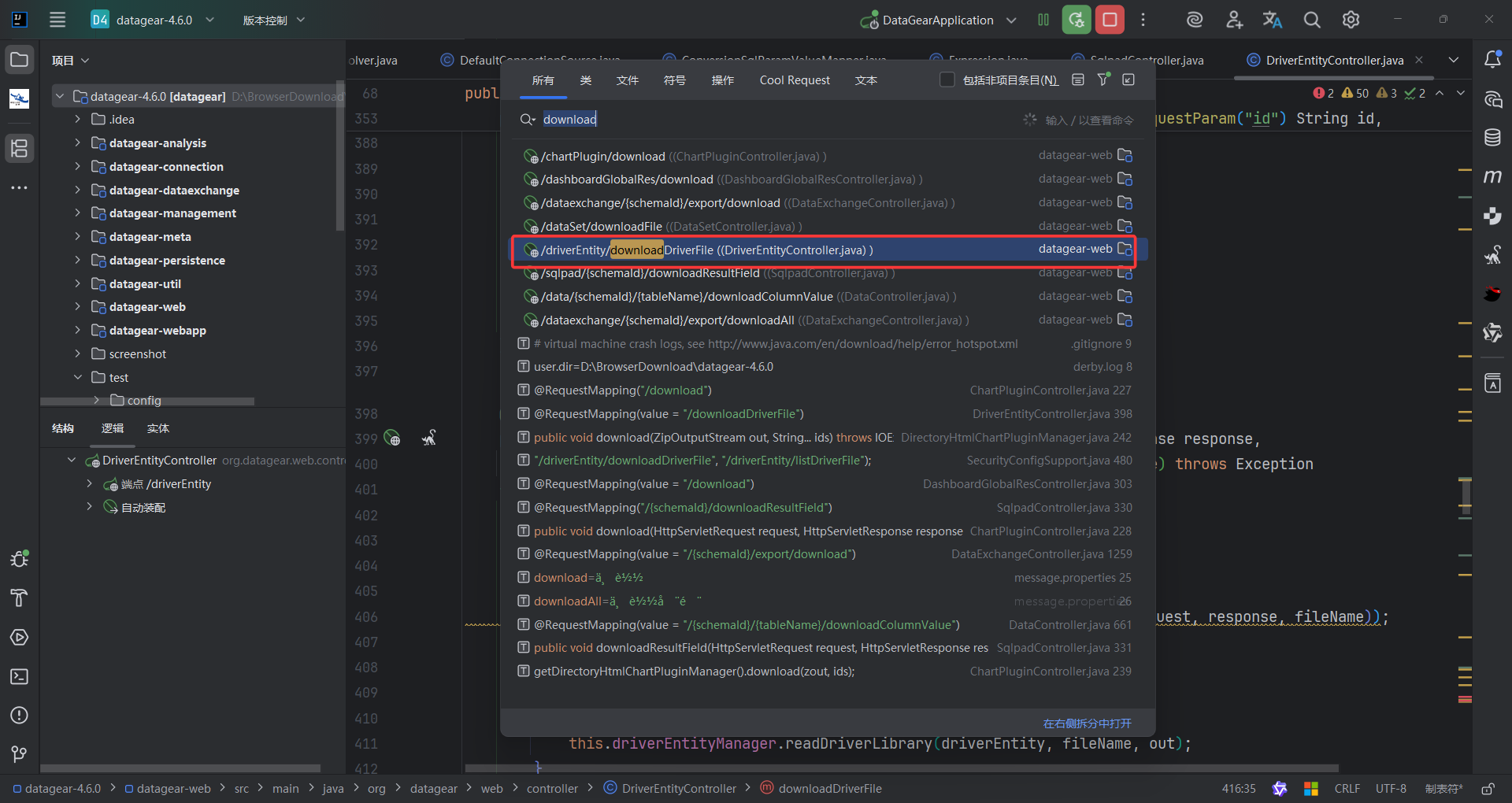
Task: Enable include non-project items checkbox
Action: [x=947, y=80]
